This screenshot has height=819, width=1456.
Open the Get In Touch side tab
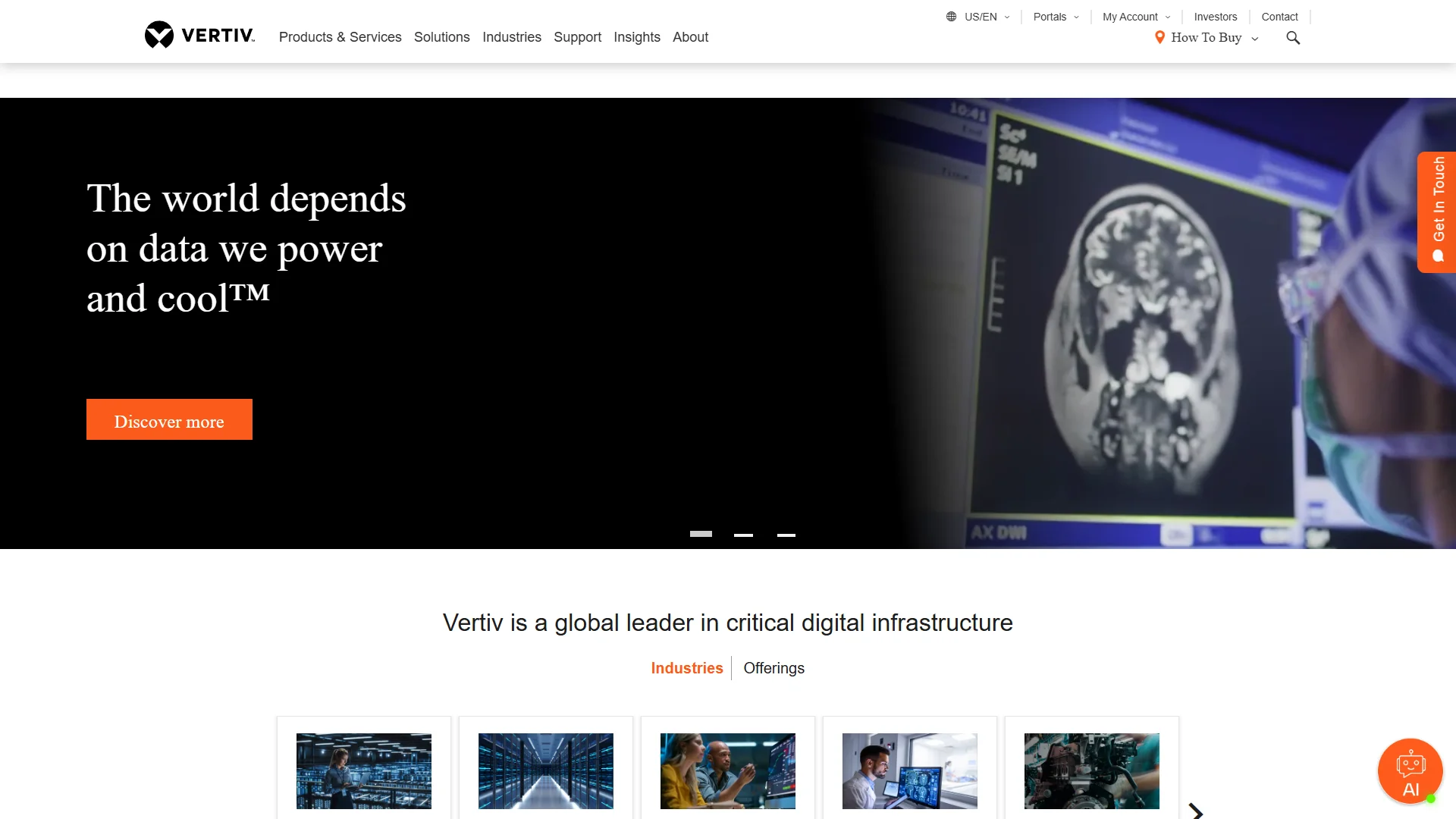1436,212
